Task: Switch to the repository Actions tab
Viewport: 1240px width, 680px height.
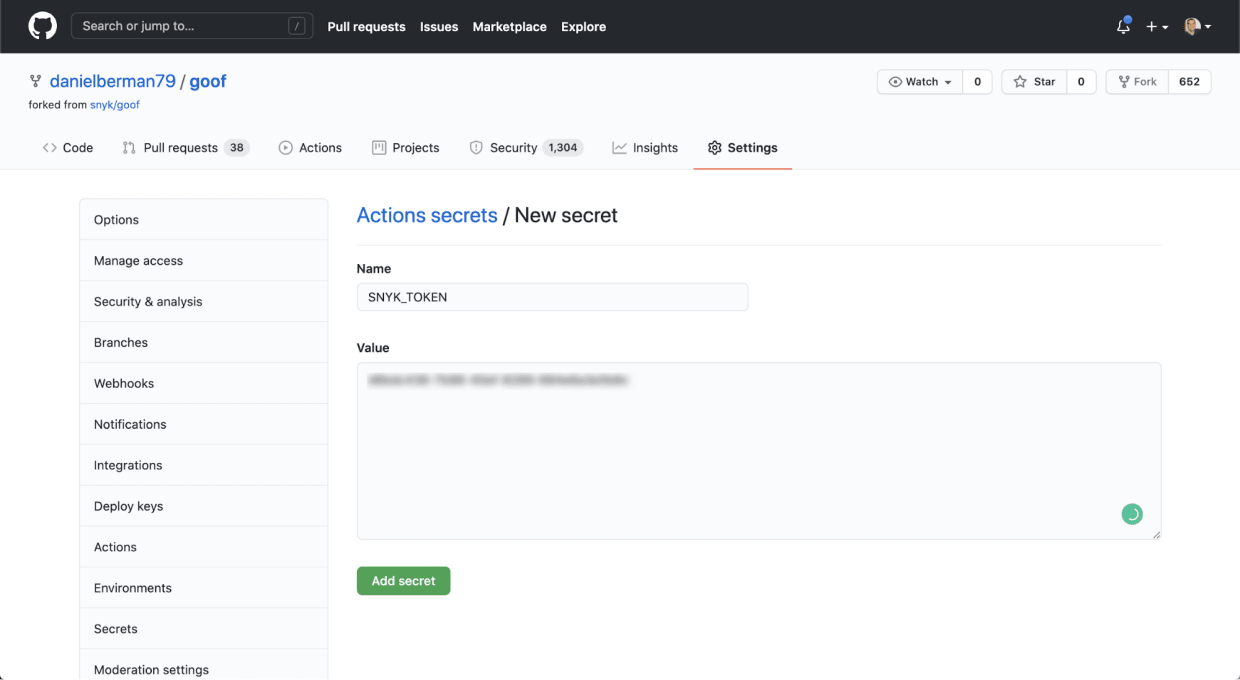Action: tap(310, 148)
